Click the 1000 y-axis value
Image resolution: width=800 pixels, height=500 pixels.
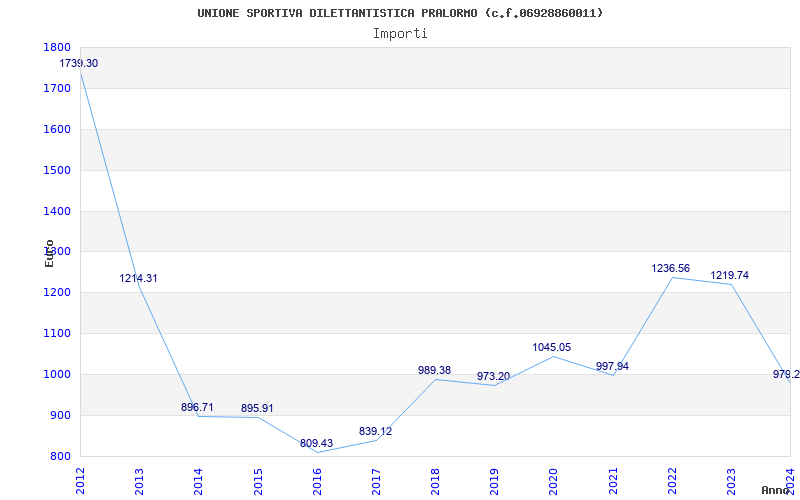(55, 374)
